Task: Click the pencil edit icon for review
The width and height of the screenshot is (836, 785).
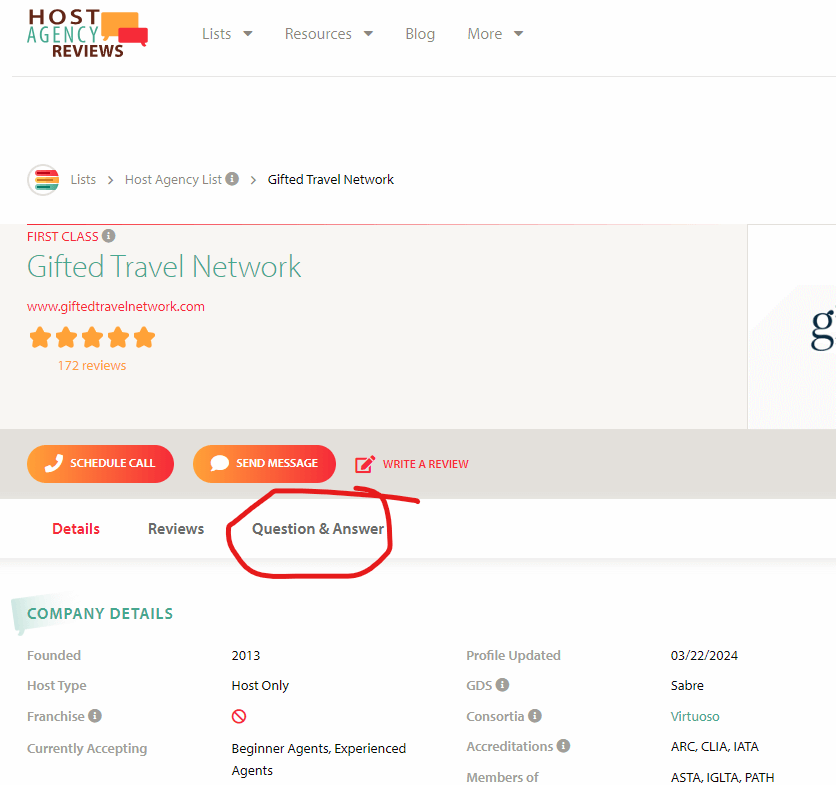Action: 365,464
